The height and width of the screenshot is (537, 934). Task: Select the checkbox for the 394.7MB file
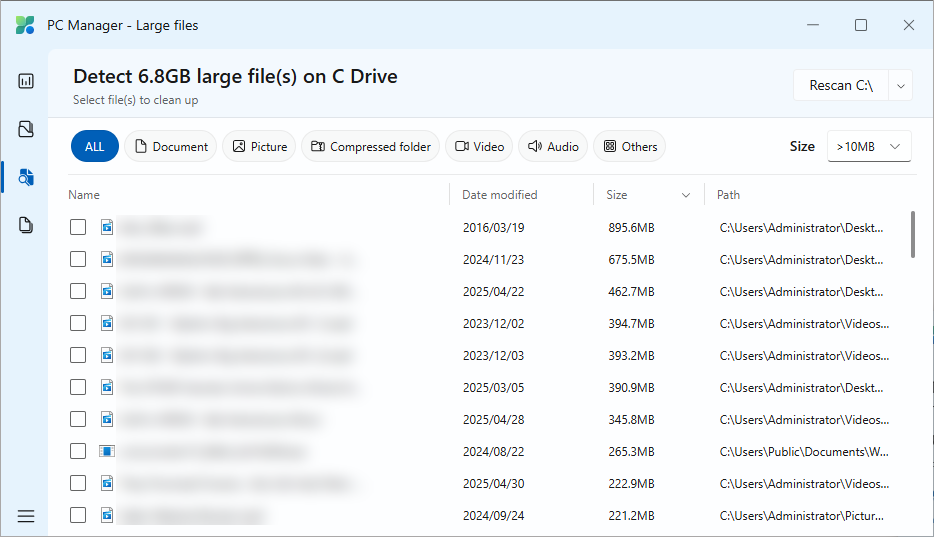point(78,323)
